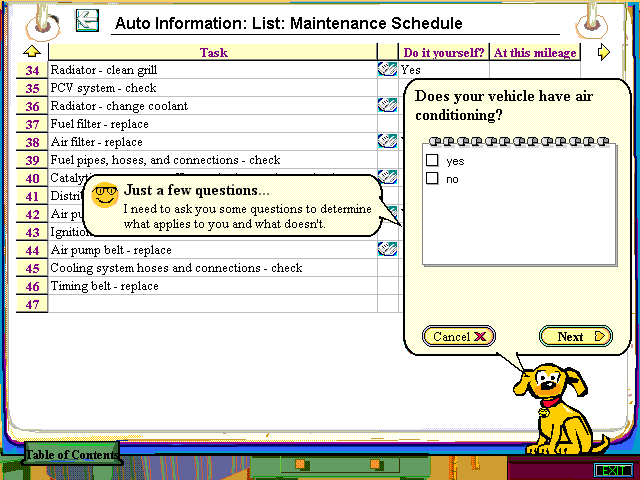Viewport: 640px width, 480px height.
Task: Open note icon for Radiator change coolant
Action: 387,106
